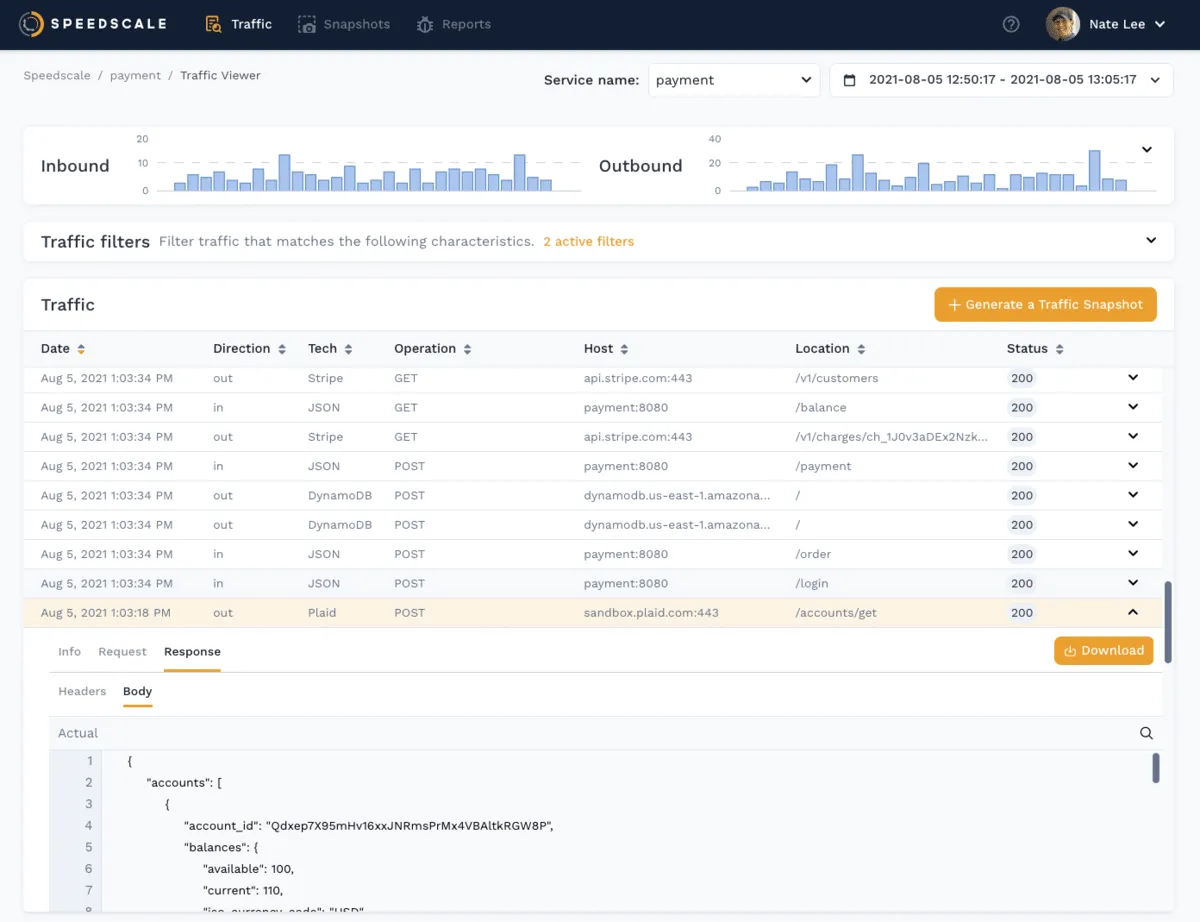The height and width of the screenshot is (922, 1200).
Task: Sort by Host column sort arrows
Action: pyautogui.click(x=624, y=349)
